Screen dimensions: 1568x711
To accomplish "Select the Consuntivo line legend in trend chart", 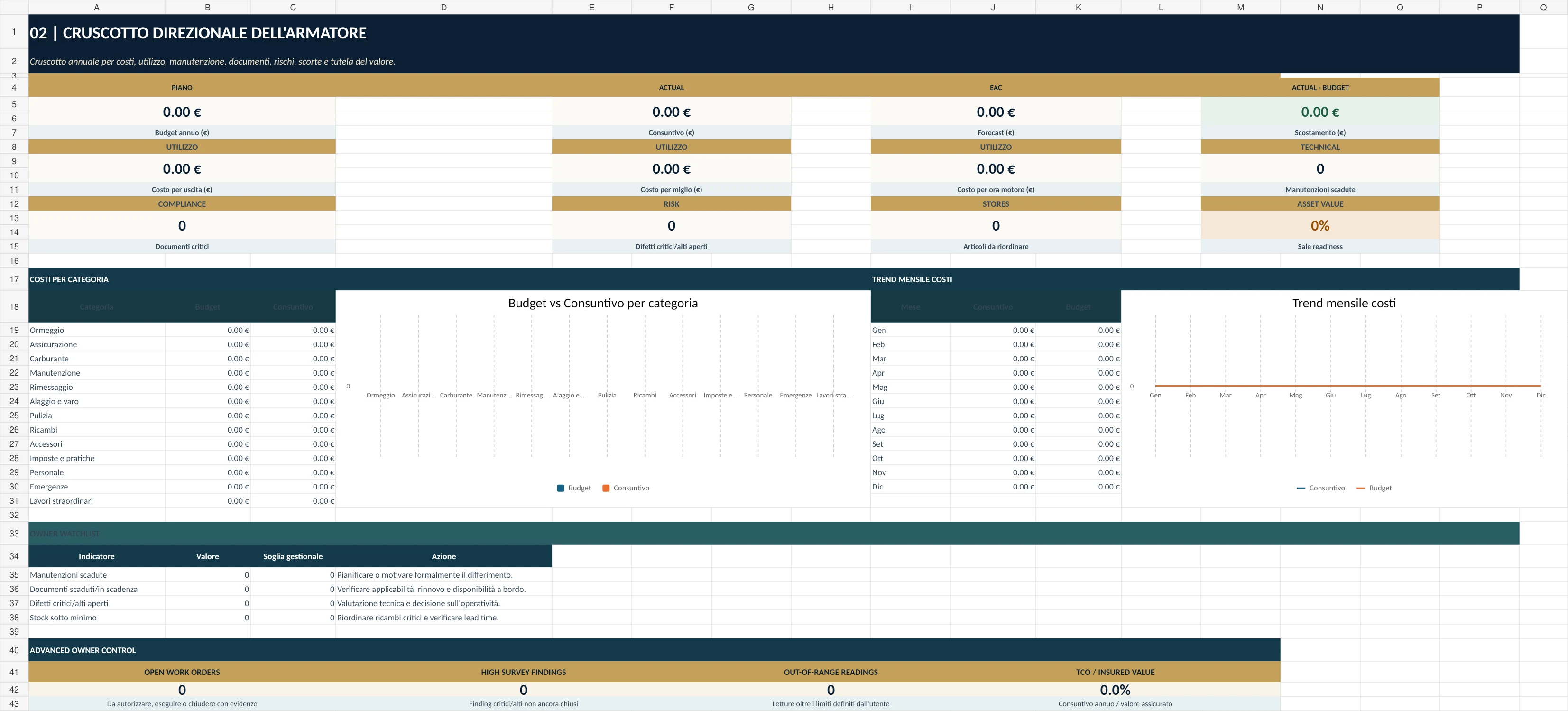I will (x=1321, y=488).
